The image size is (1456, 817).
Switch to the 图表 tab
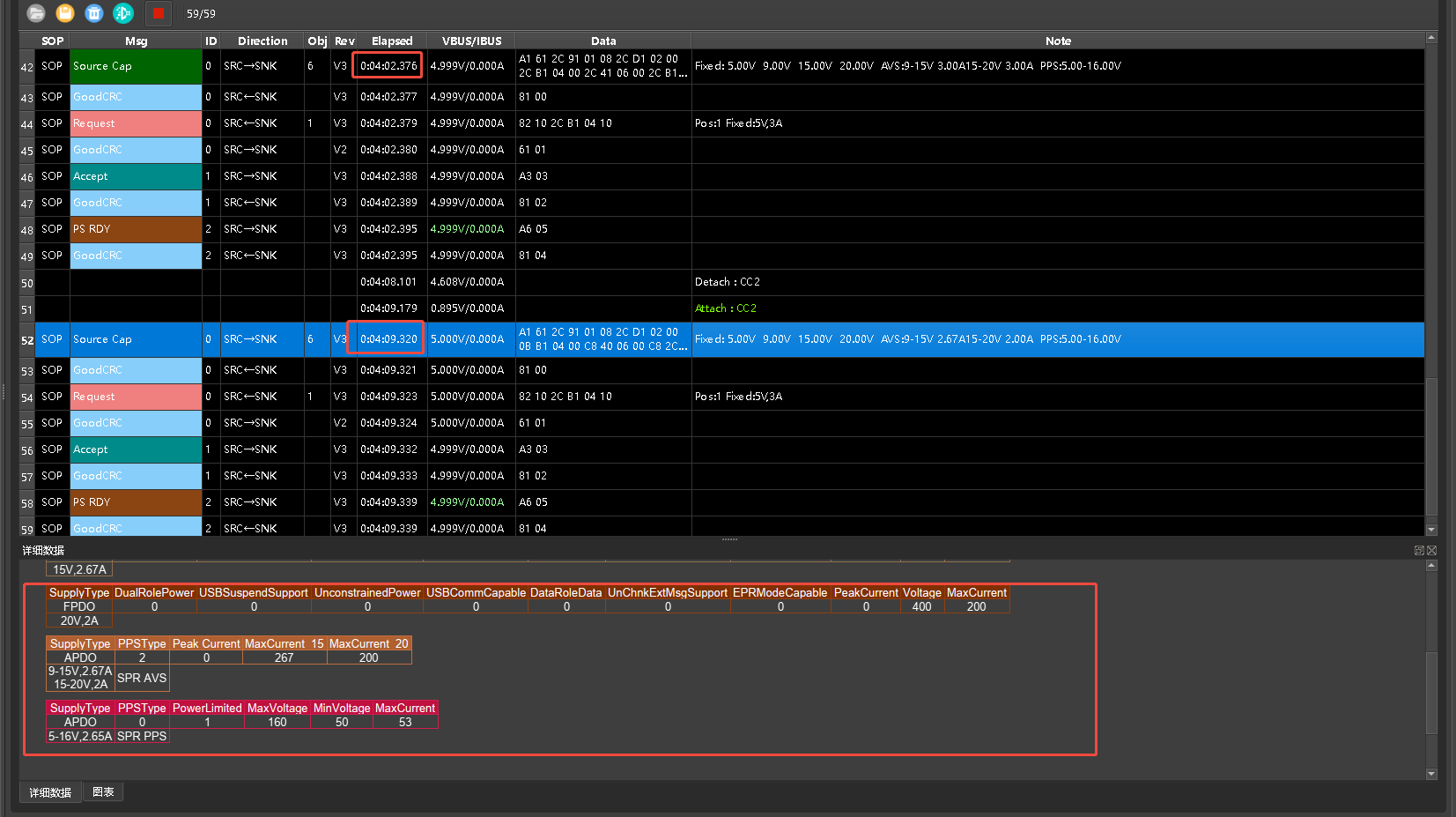(103, 791)
